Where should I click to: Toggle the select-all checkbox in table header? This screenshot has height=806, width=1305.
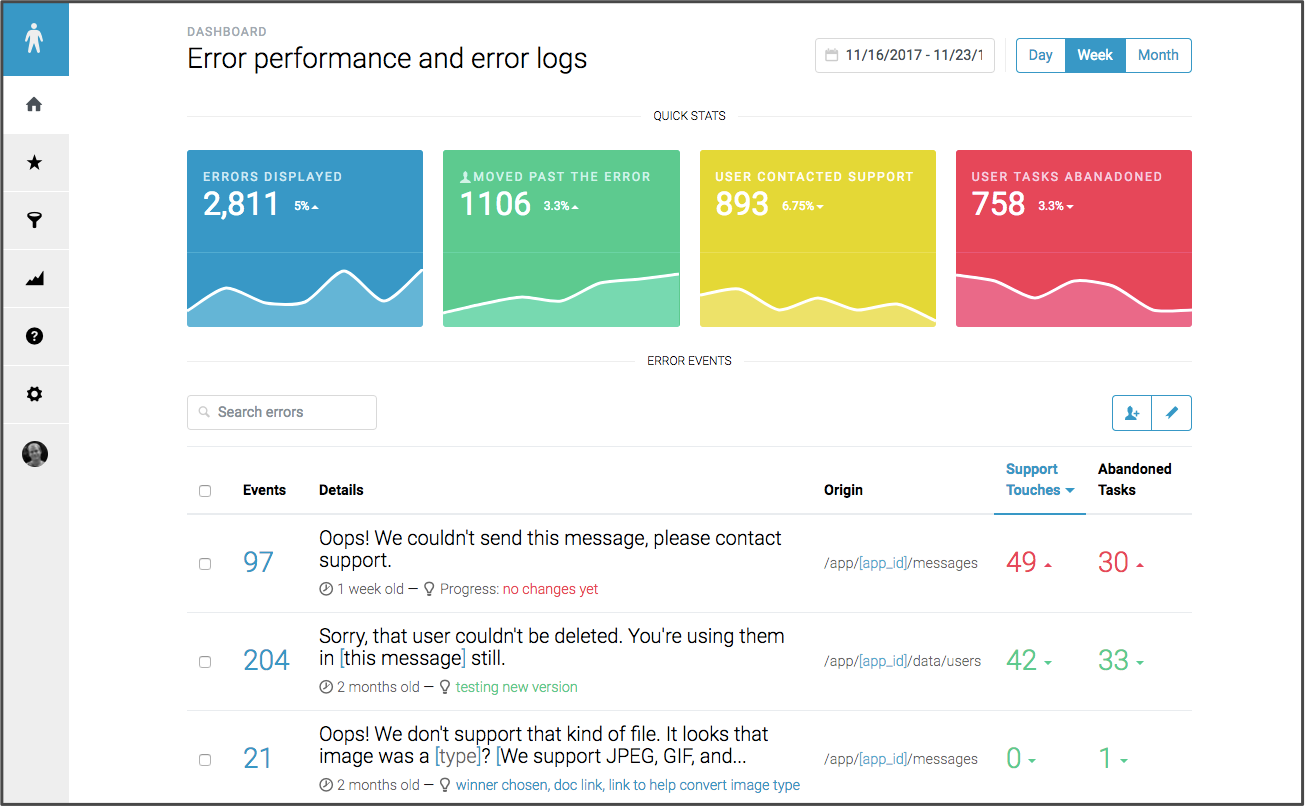205,491
